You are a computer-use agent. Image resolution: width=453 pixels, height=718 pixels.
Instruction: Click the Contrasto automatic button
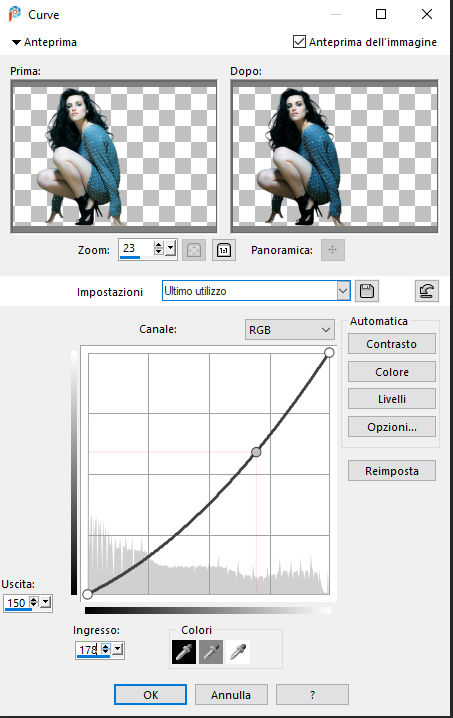click(x=392, y=344)
